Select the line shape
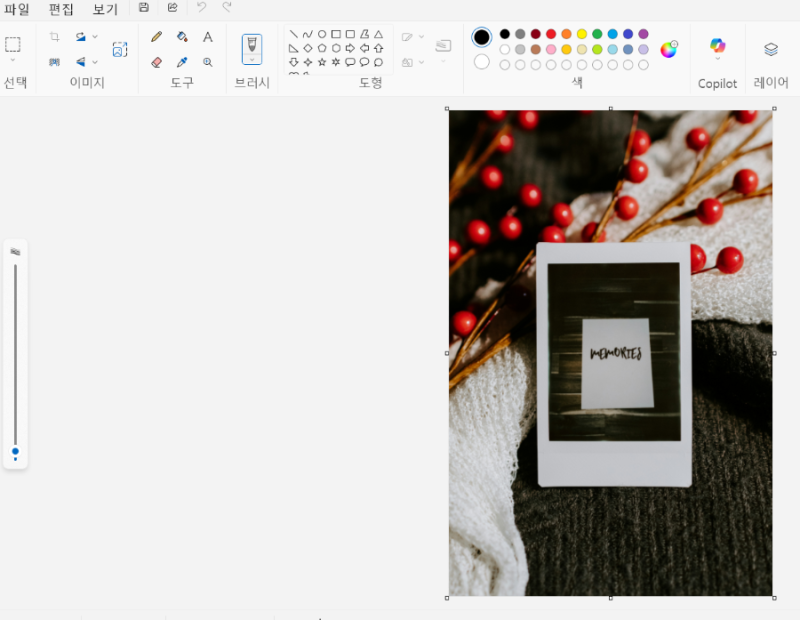 point(293,34)
